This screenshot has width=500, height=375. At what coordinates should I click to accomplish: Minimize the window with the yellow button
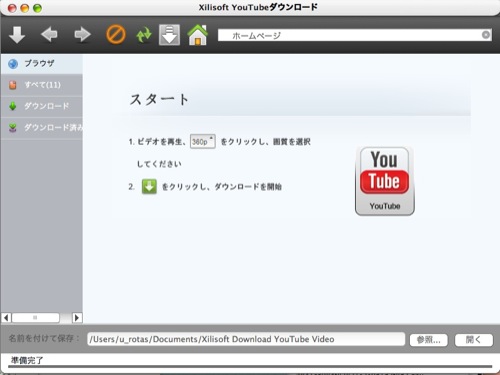coord(25,8)
